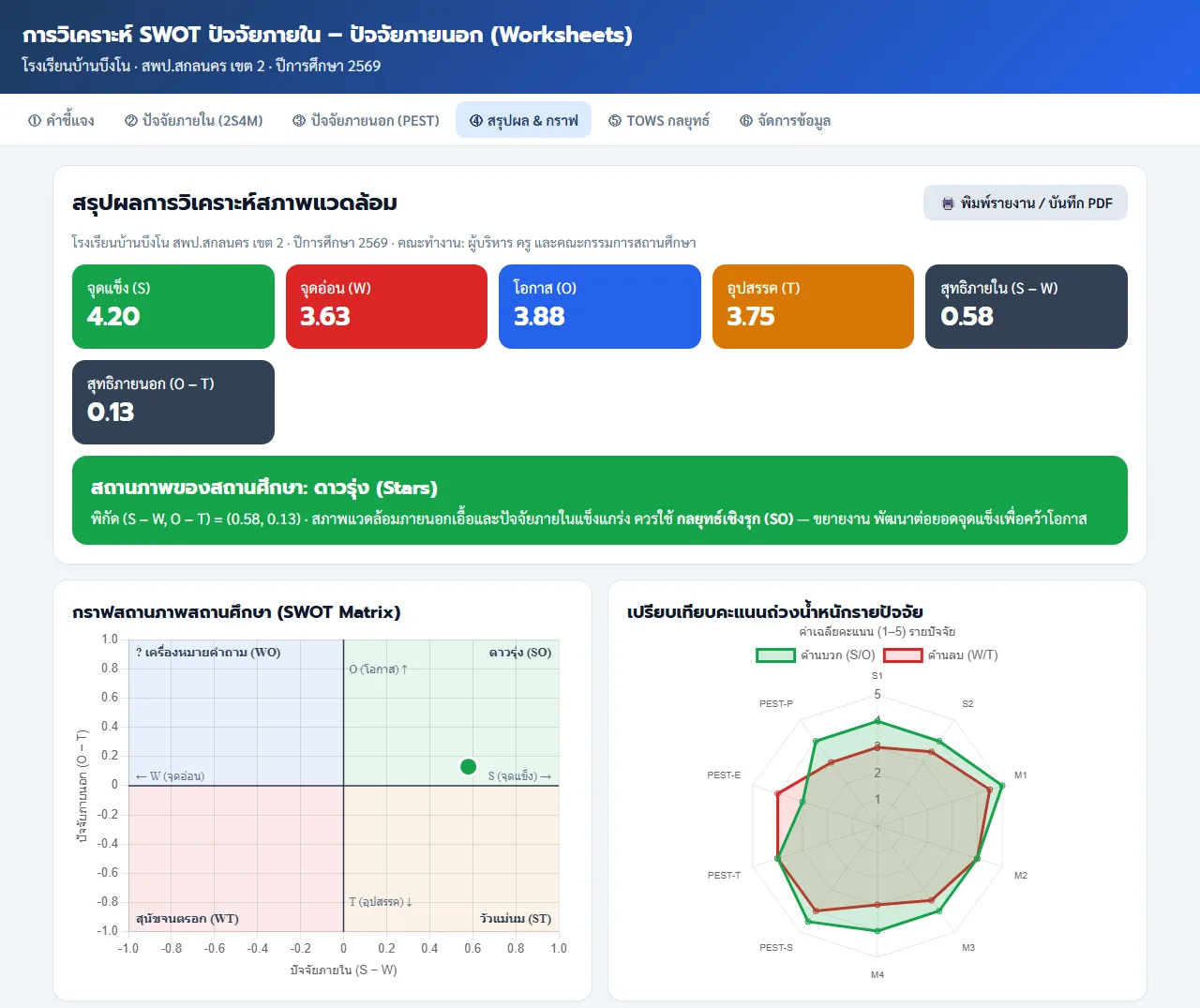Toggle ด้านบวก (S/O) legend swatch

(x=775, y=654)
